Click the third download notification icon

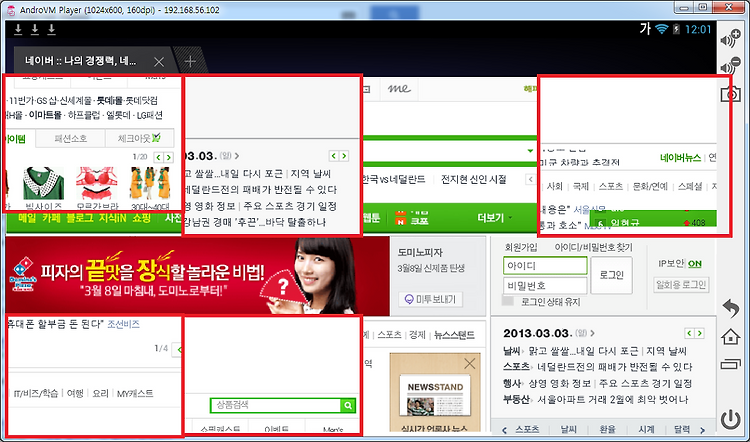(51, 30)
